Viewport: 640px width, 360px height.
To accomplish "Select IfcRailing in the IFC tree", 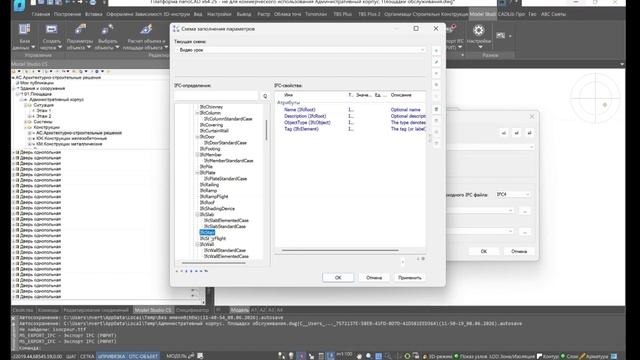I will pos(209,185).
